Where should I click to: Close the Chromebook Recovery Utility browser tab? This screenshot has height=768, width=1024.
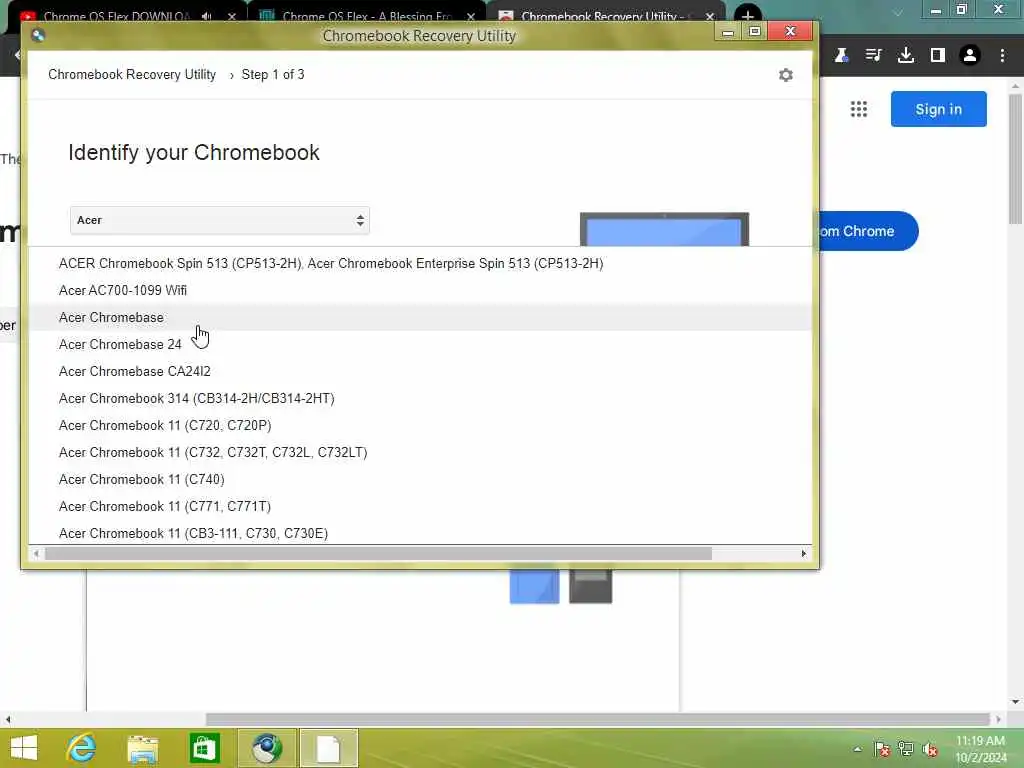pyautogui.click(x=710, y=16)
